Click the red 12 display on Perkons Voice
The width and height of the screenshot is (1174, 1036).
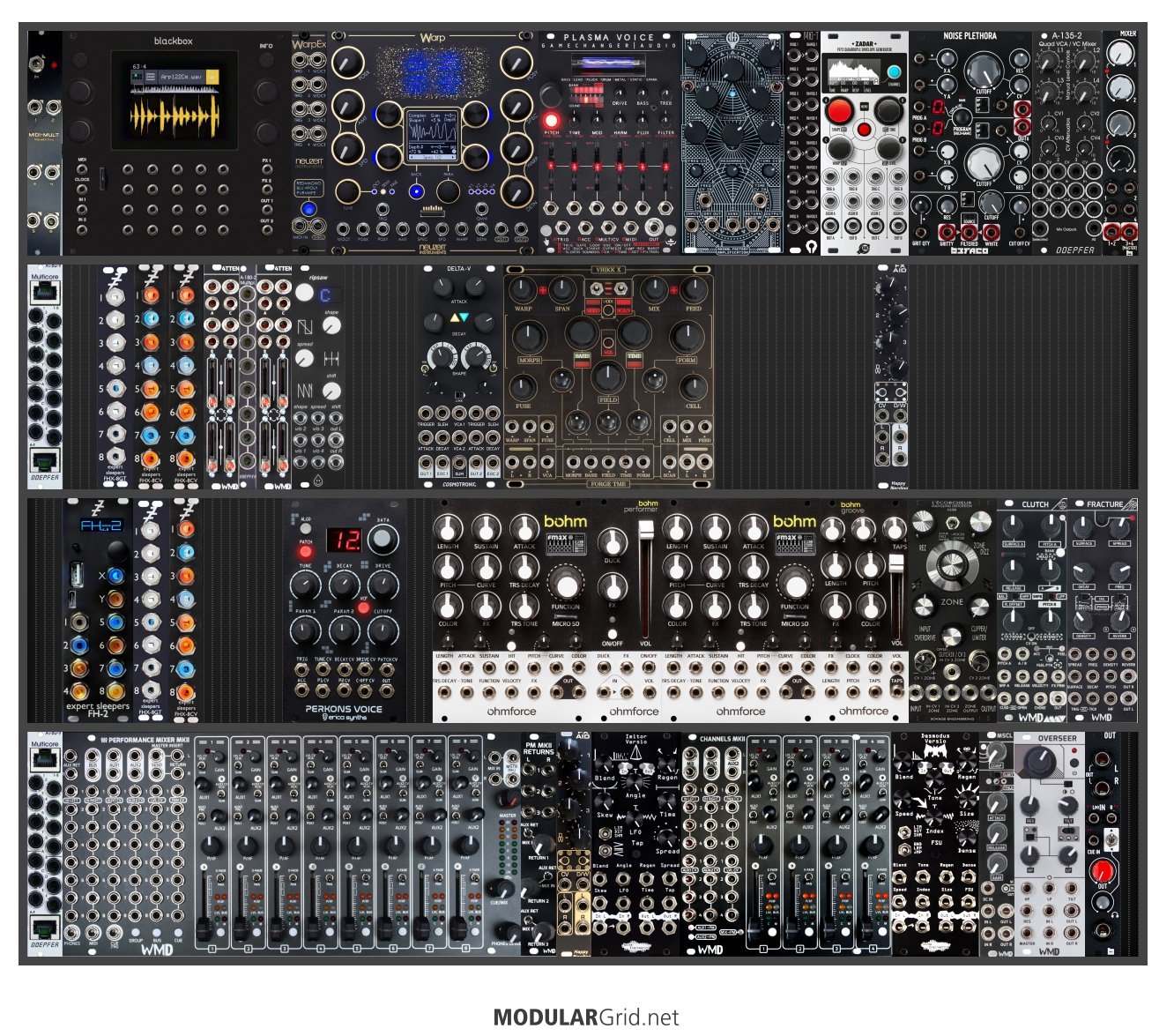[344, 540]
